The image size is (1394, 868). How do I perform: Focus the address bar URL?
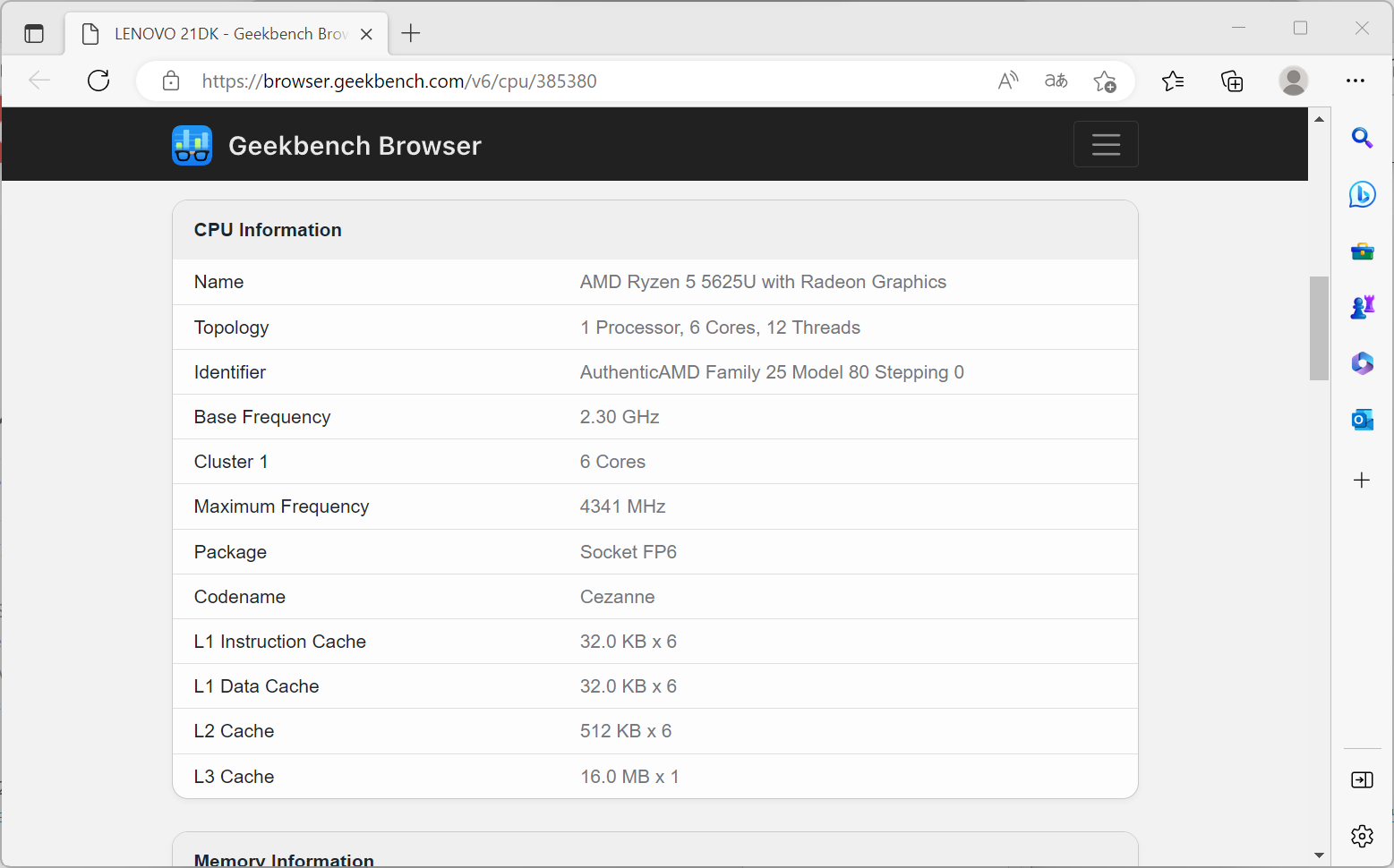point(399,81)
